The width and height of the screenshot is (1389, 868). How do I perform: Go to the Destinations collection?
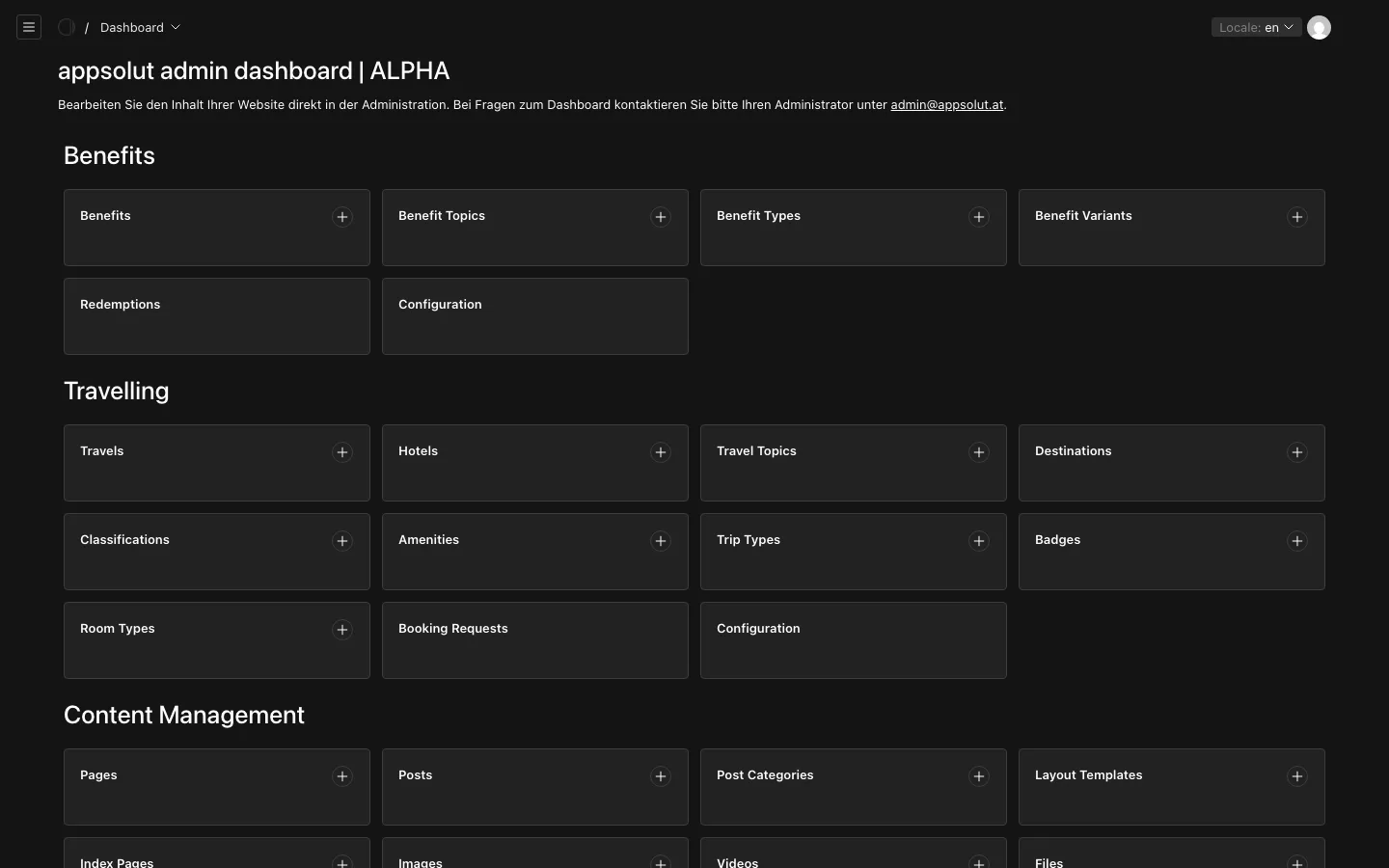[1172, 463]
